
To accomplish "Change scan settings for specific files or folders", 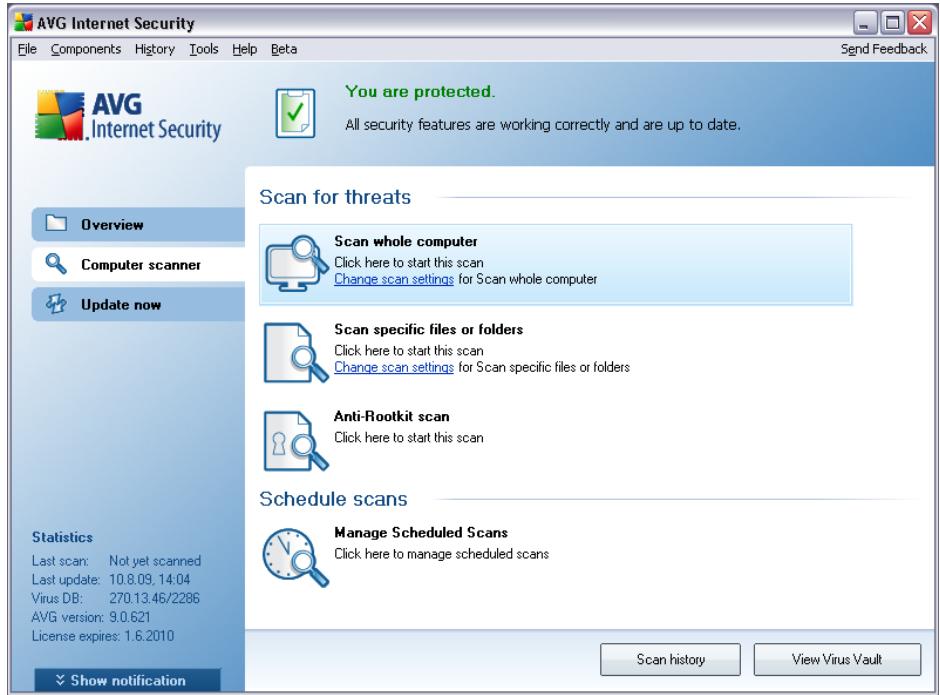I will [x=394, y=367].
